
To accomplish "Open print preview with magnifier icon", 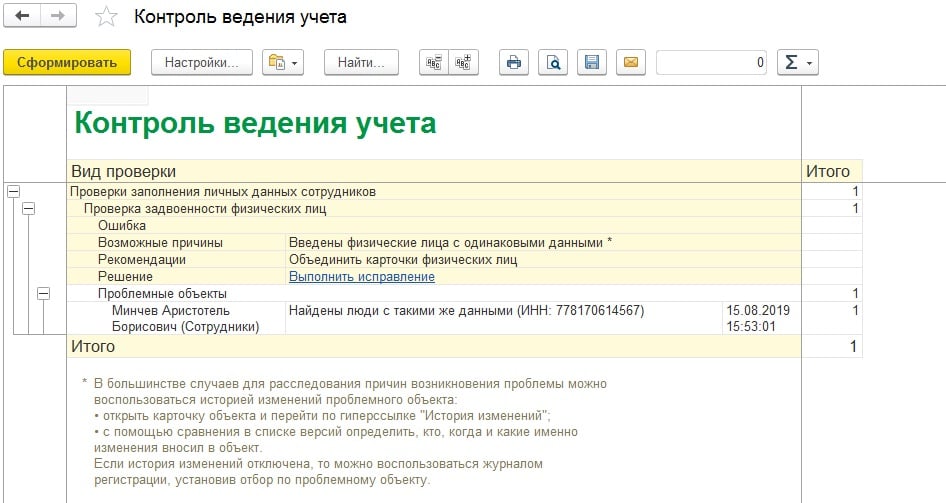I will (x=552, y=62).
